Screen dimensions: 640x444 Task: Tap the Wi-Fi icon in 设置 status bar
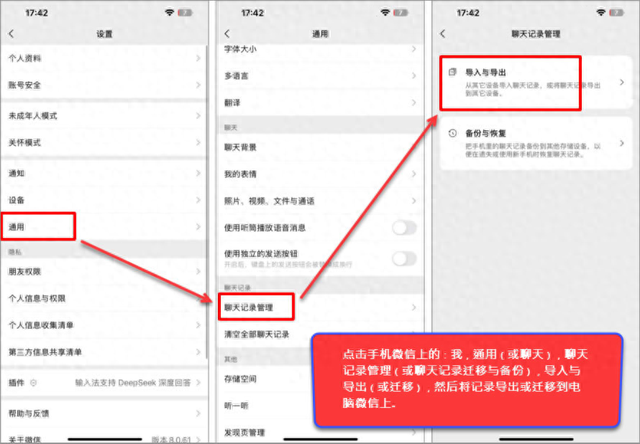[x=169, y=13]
